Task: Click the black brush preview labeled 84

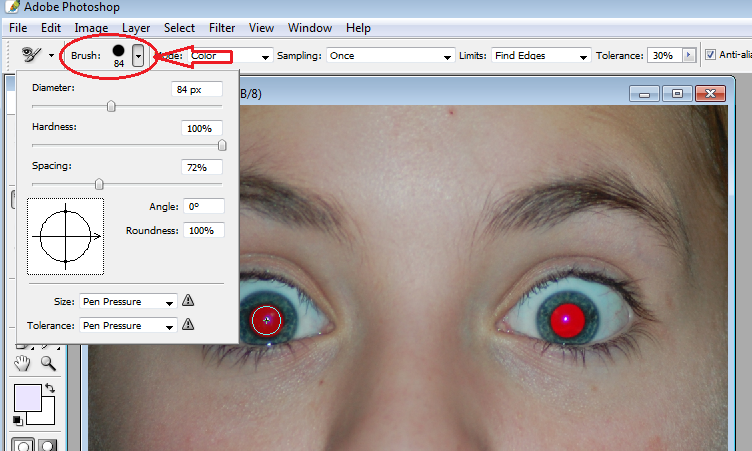Action: (118, 50)
